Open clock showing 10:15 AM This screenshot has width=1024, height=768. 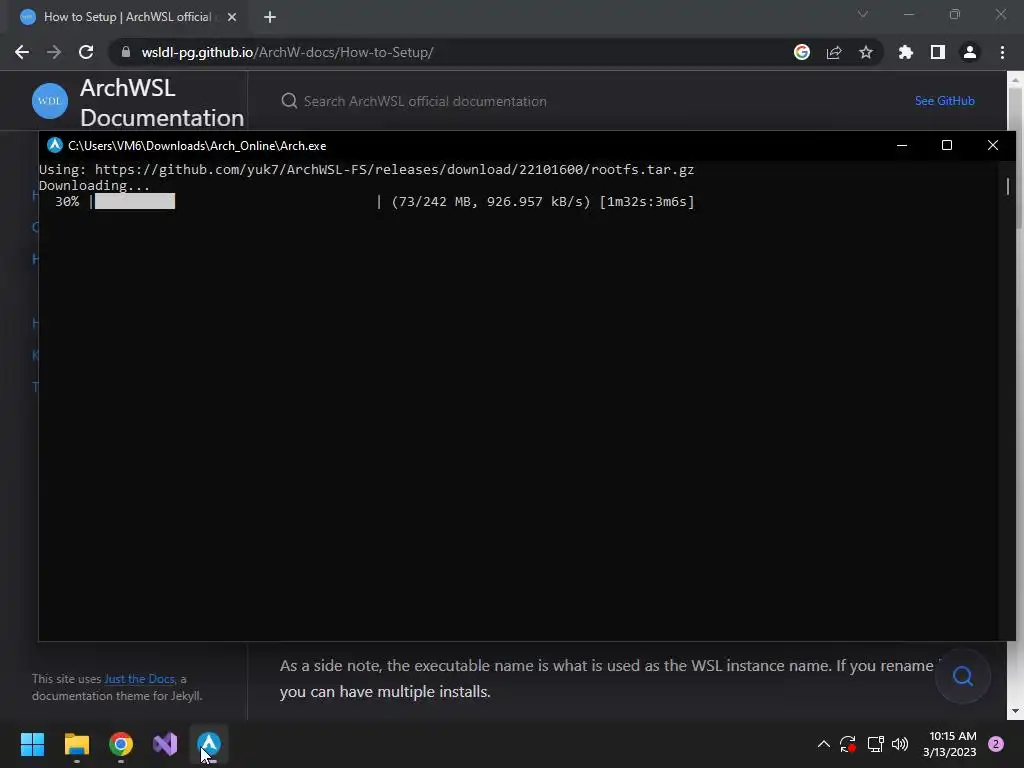(x=950, y=744)
